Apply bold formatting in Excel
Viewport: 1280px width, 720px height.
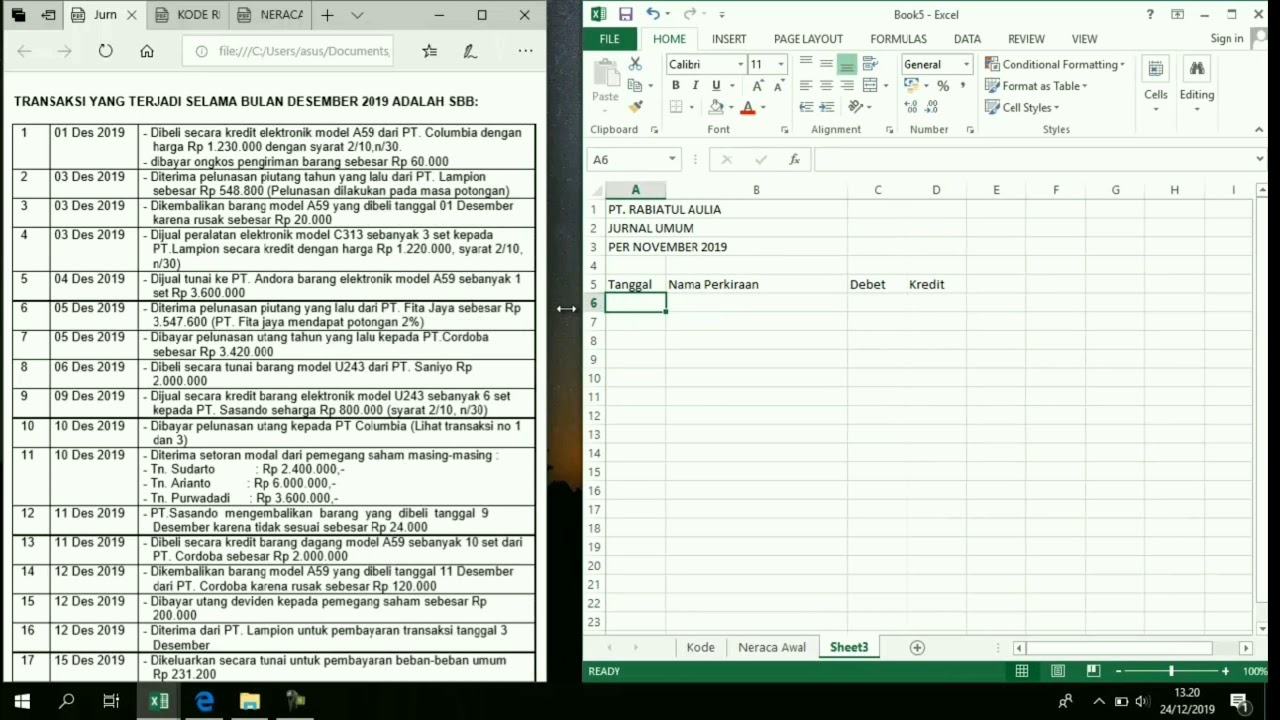[x=677, y=86]
